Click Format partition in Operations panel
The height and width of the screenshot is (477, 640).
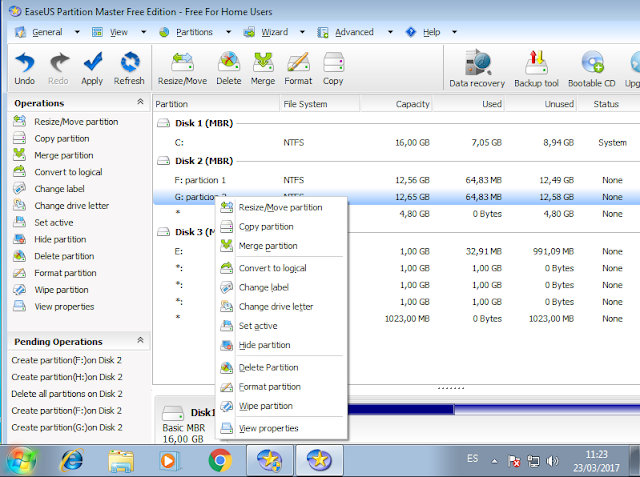[x=55, y=273]
